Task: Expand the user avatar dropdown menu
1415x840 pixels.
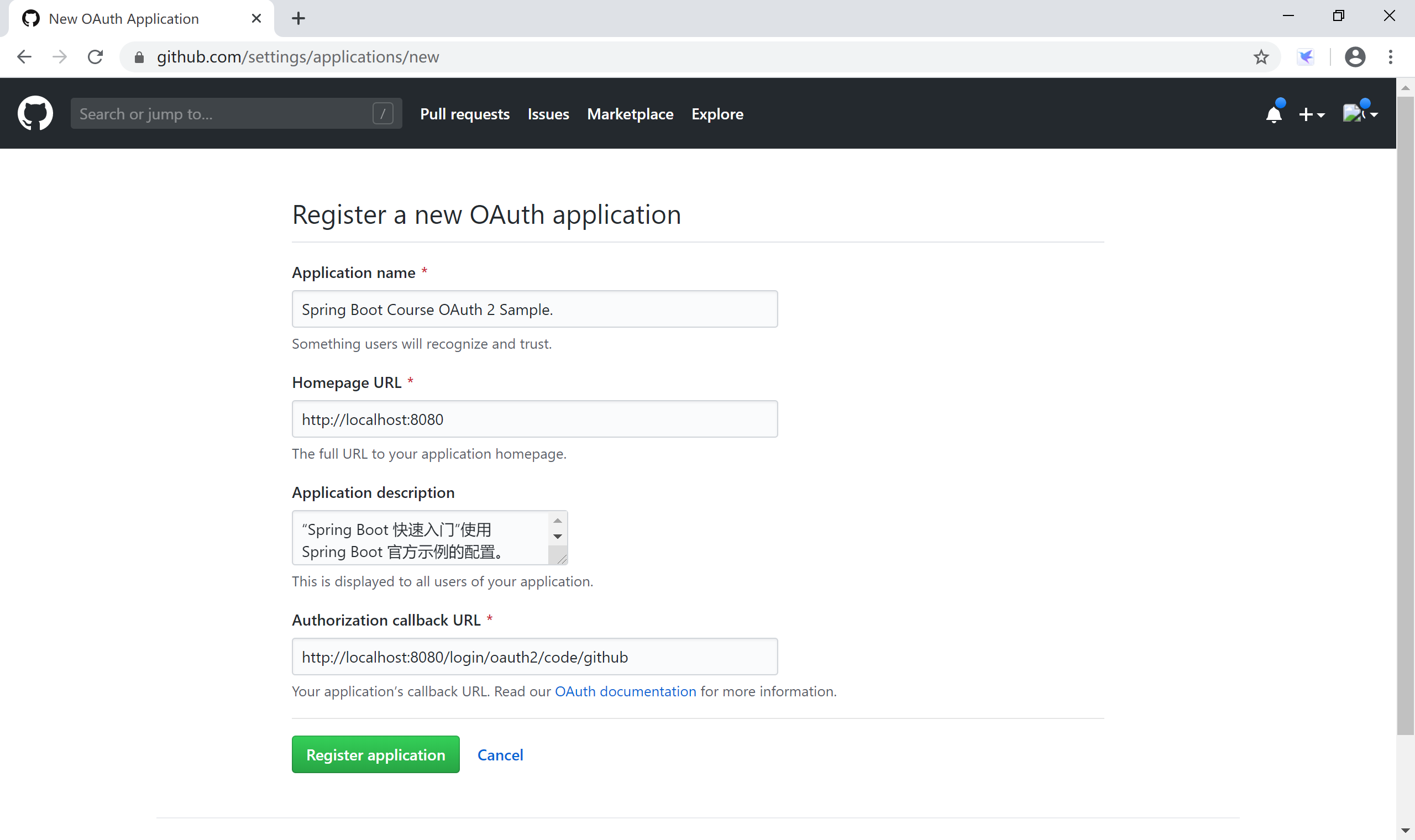Action: coord(1360,114)
